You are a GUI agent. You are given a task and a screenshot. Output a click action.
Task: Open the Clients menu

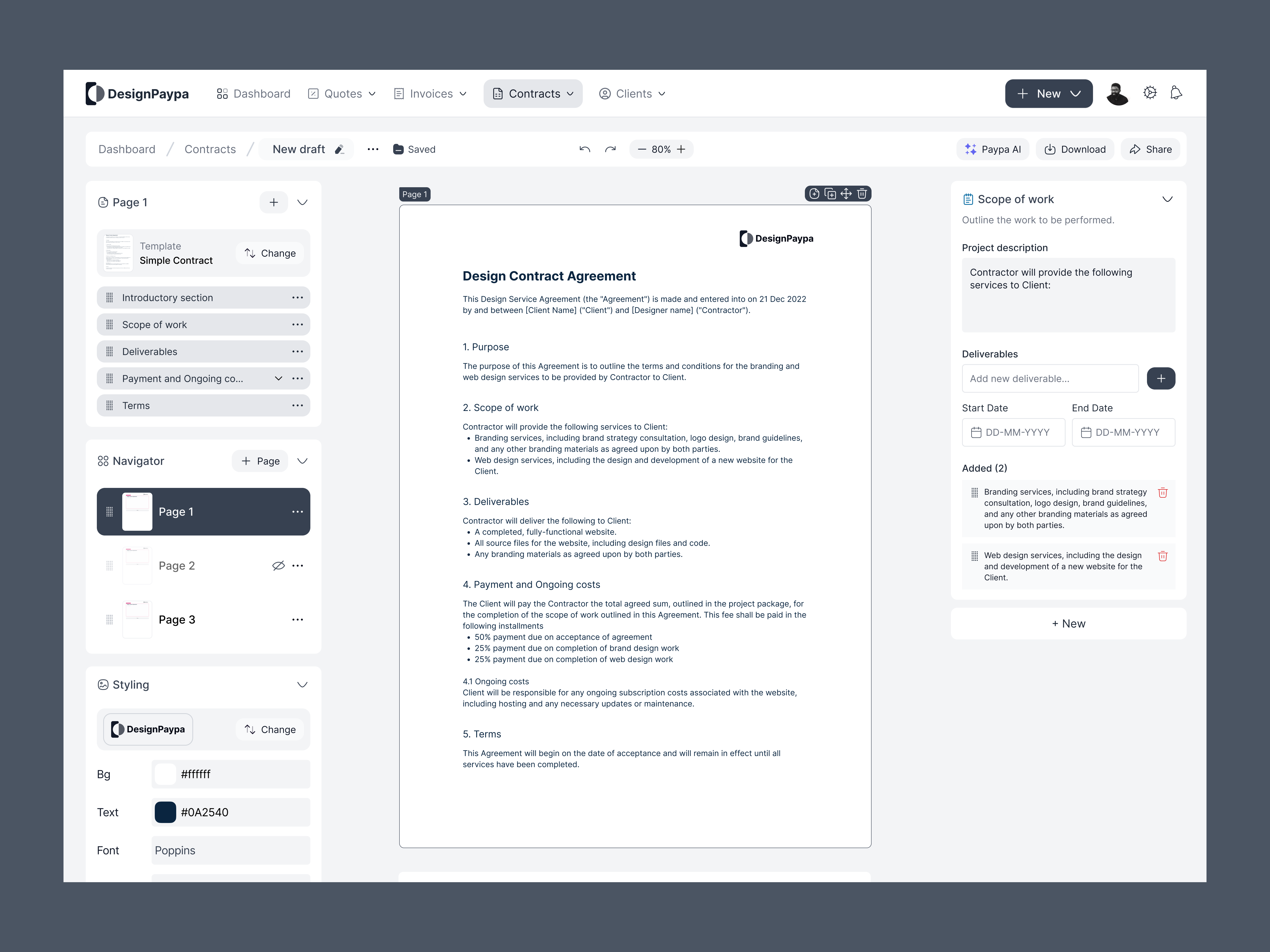632,93
